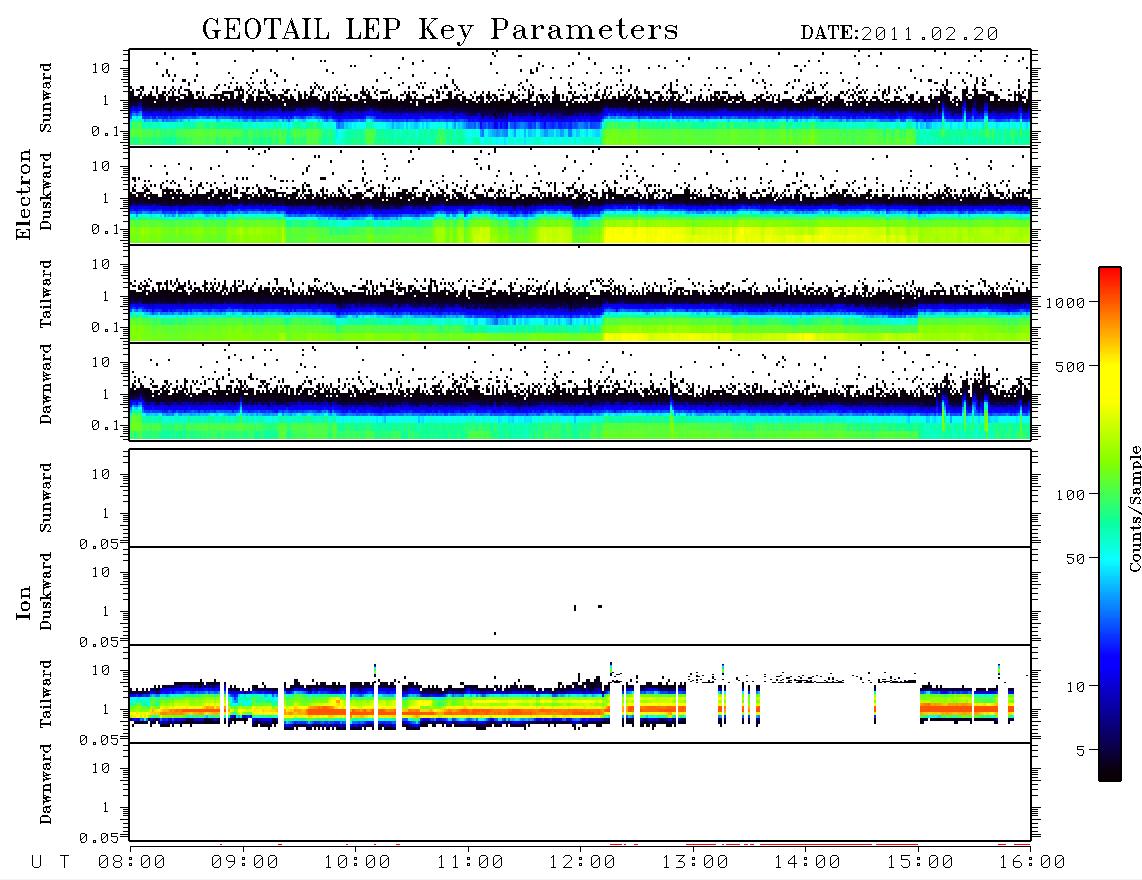Select the Ion Dawnward axis label
The height and width of the screenshot is (880, 1142).
(46, 784)
